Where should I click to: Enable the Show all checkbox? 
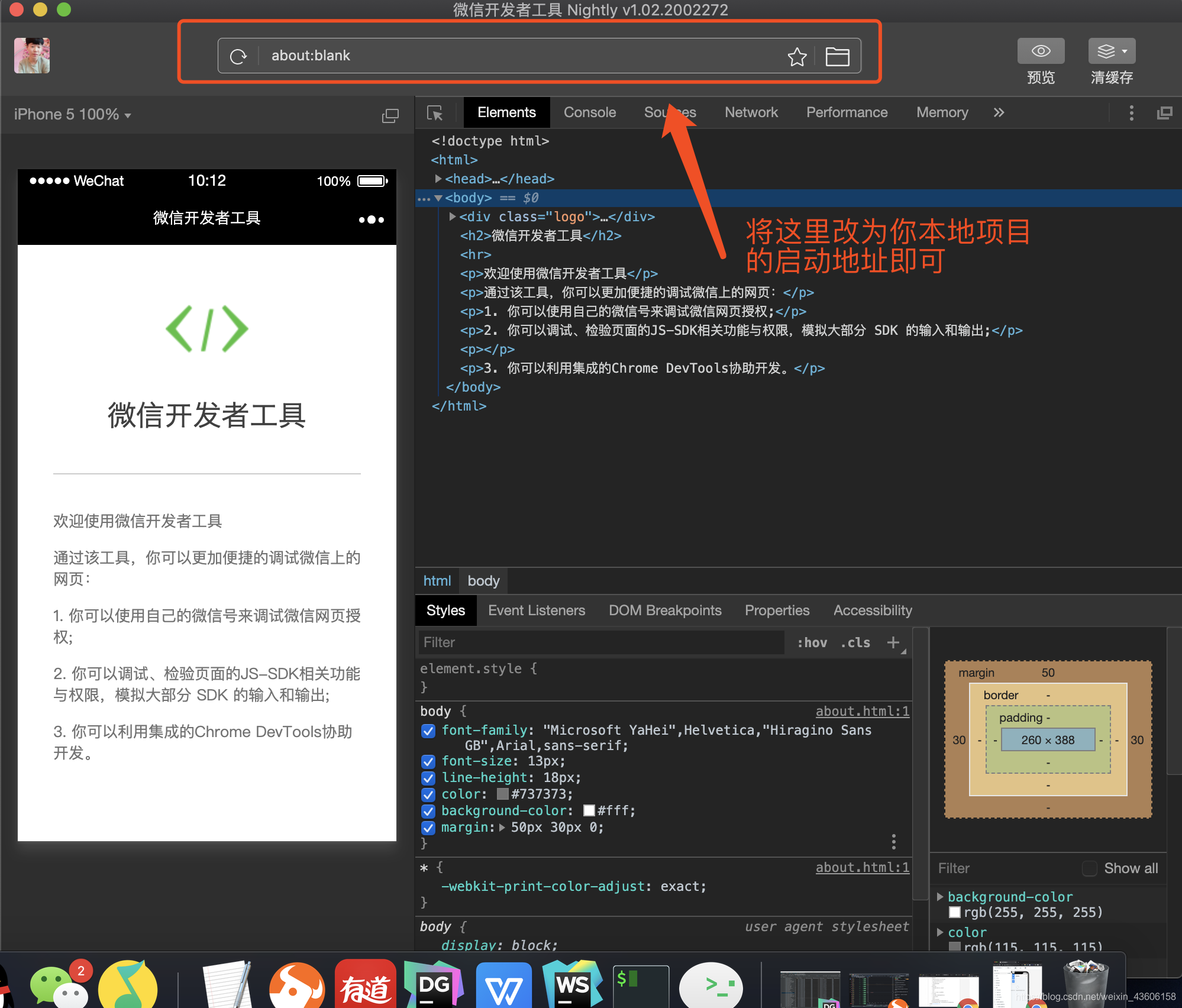click(x=1089, y=868)
